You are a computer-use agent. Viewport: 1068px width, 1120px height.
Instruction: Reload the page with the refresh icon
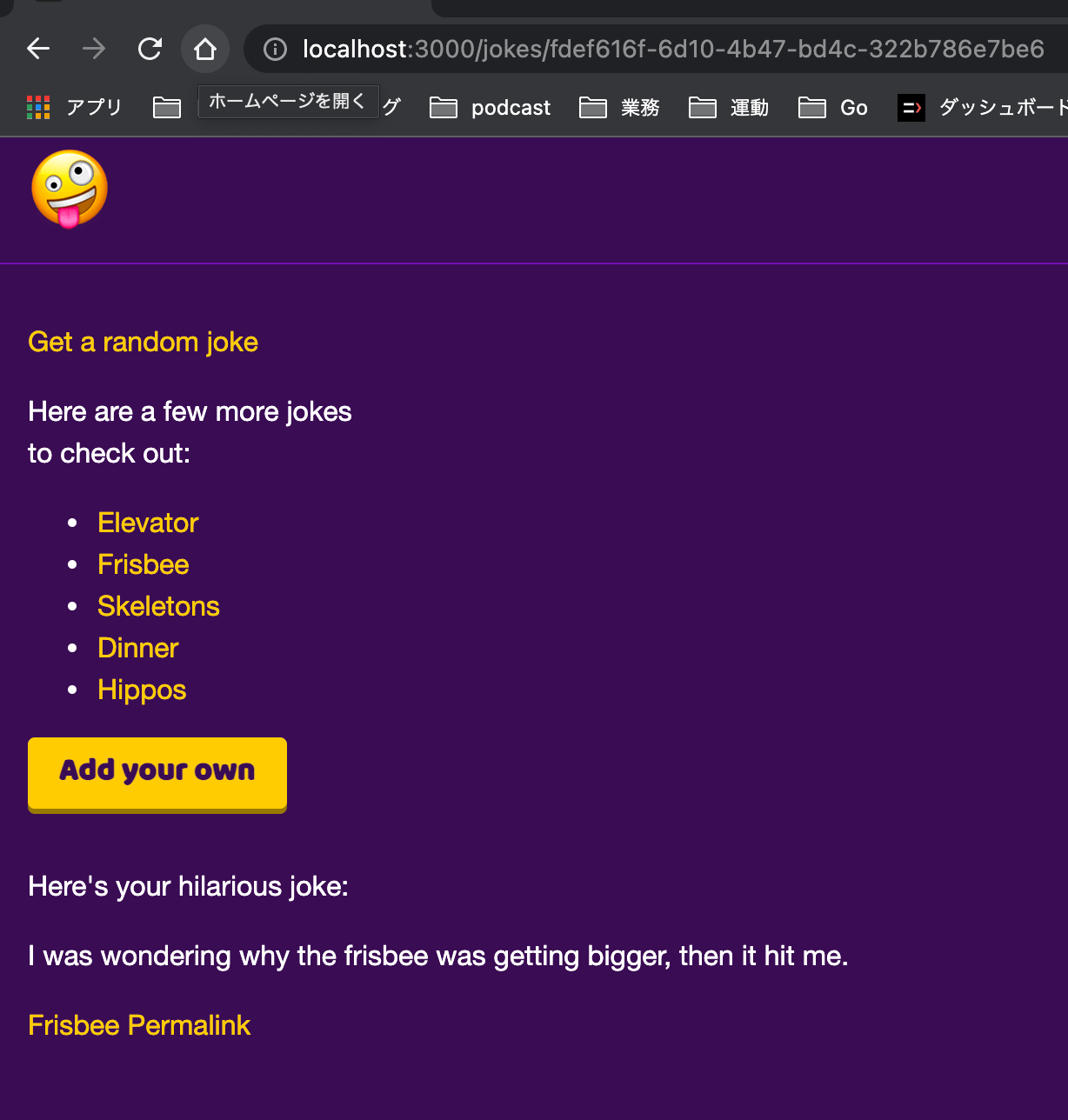click(150, 49)
